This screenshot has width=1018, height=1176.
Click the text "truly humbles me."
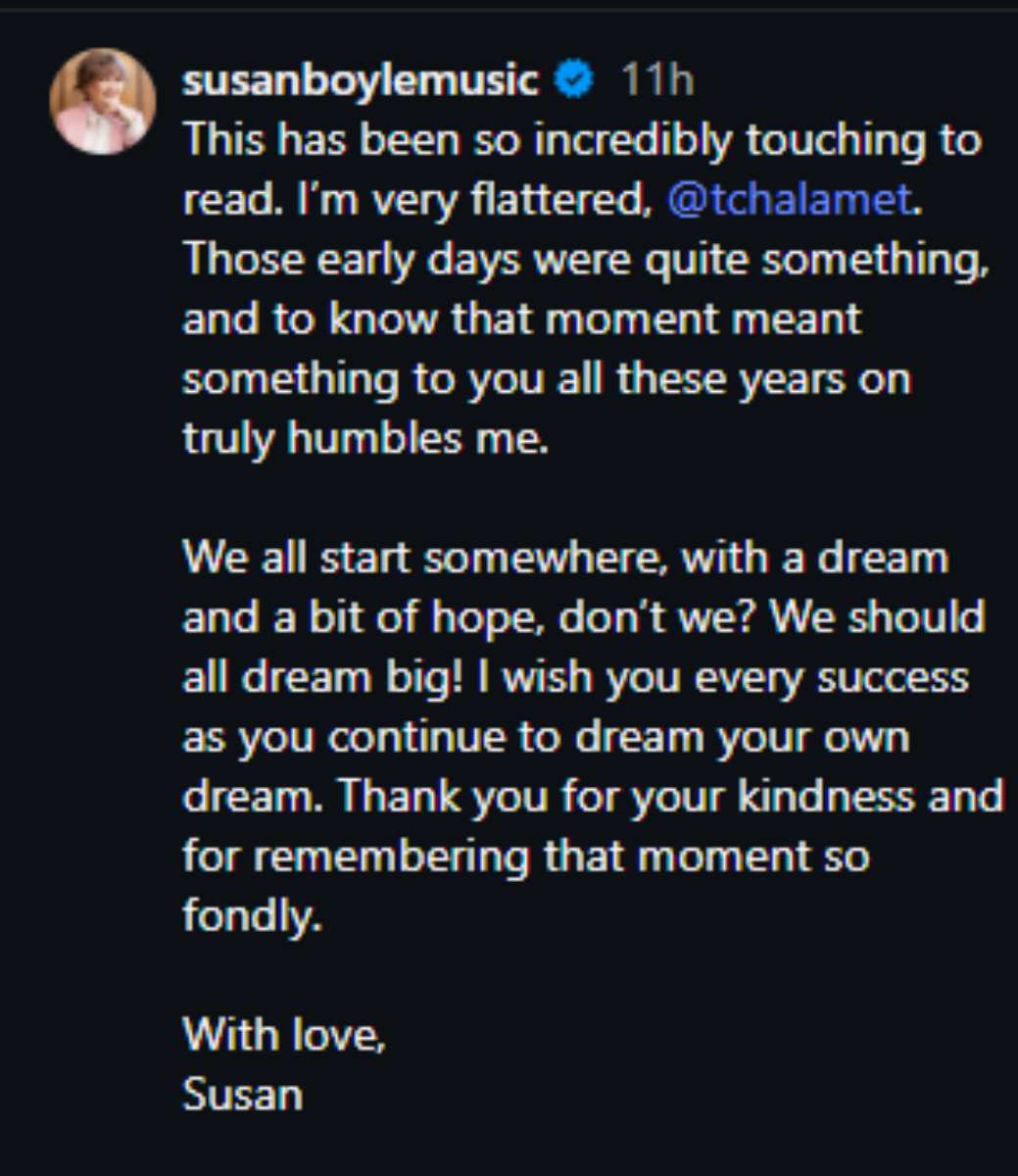(x=364, y=438)
